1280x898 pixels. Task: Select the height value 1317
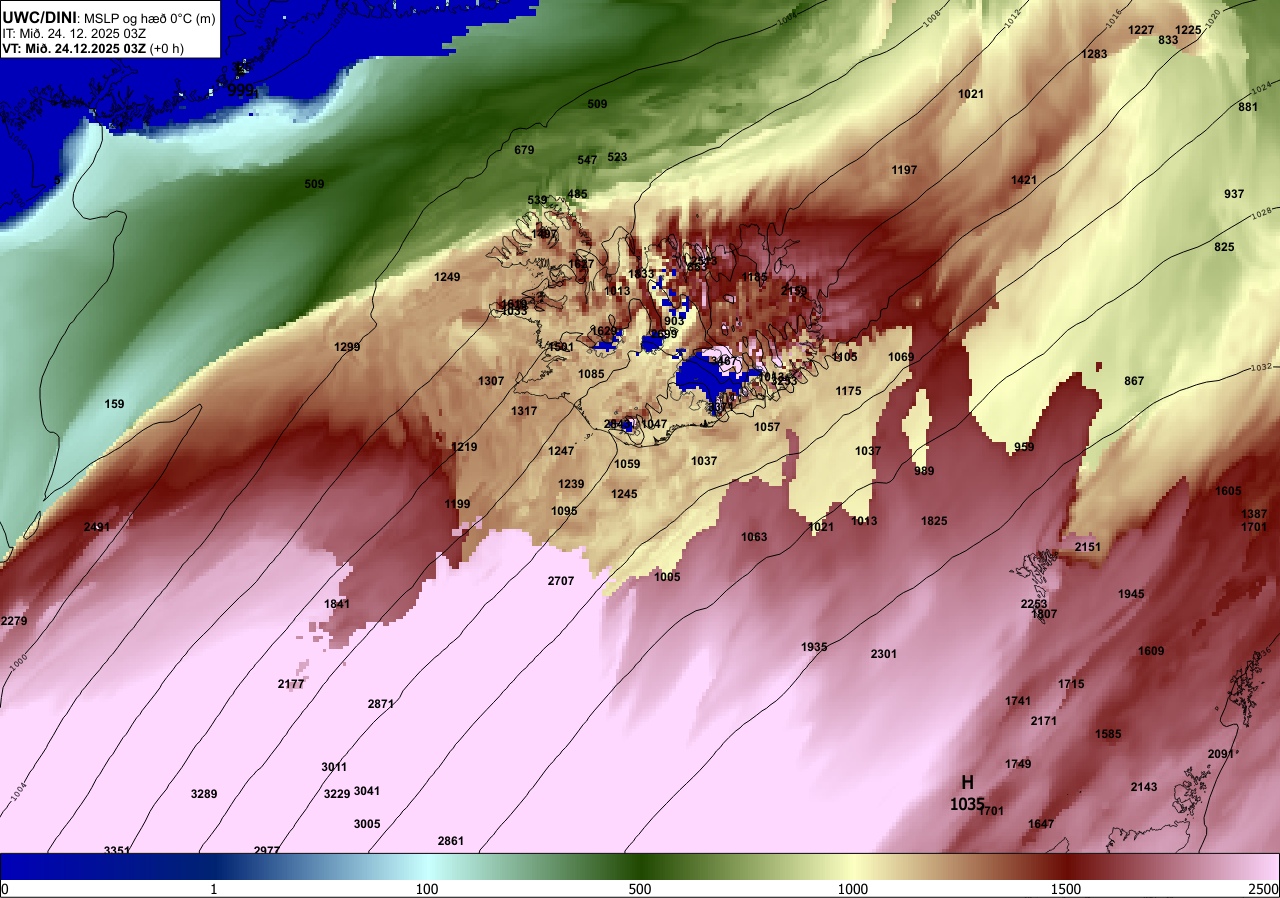[x=524, y=411]
